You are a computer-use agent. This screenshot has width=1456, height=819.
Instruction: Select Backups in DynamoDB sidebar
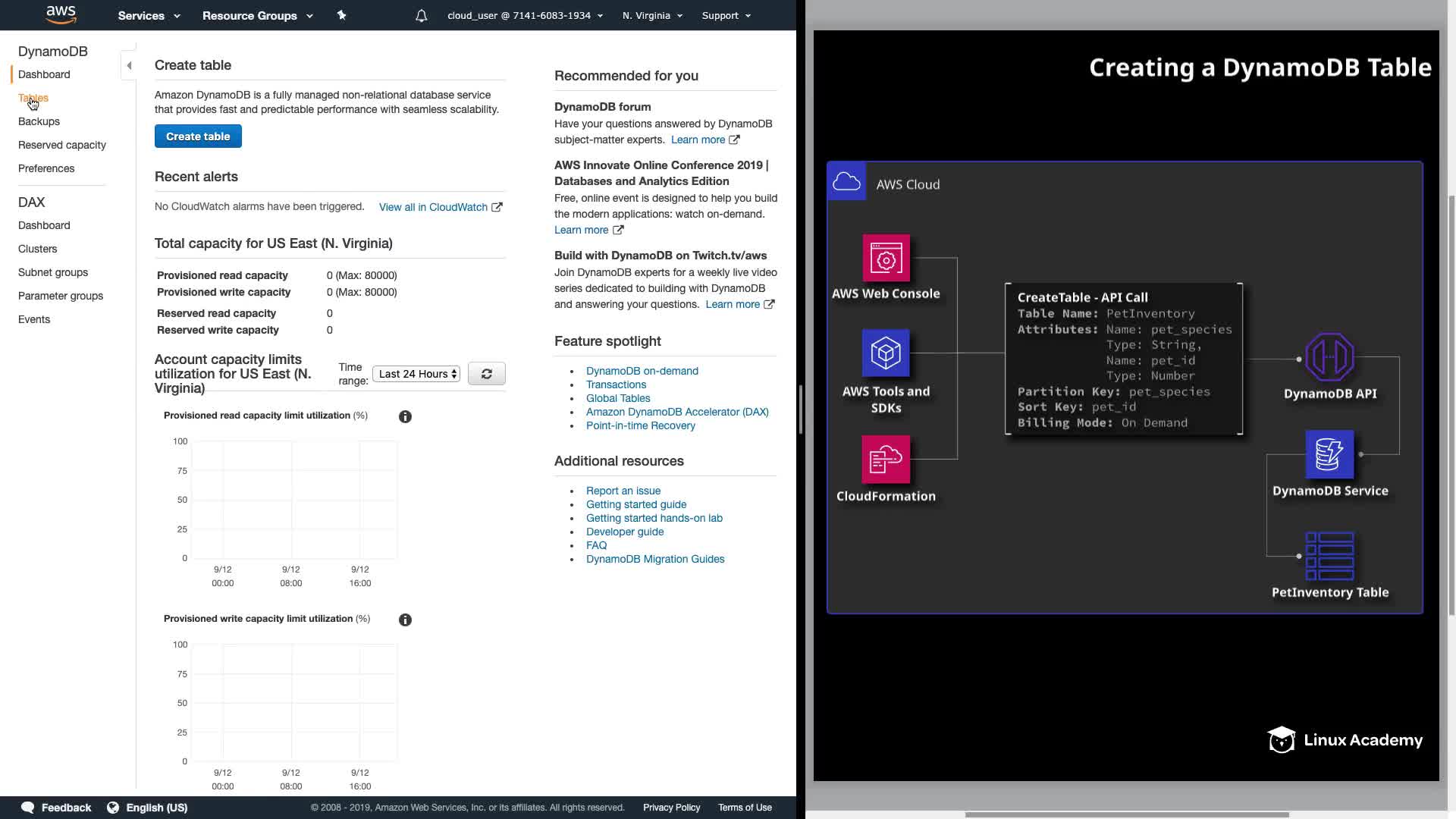coord(39,121)
